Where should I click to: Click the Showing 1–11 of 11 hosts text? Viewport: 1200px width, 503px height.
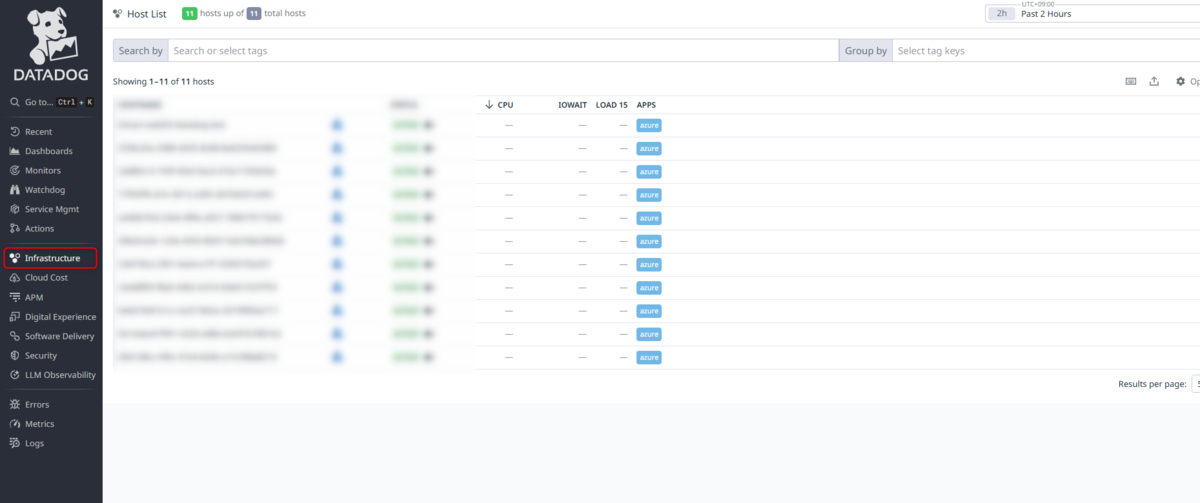[163, 82]
